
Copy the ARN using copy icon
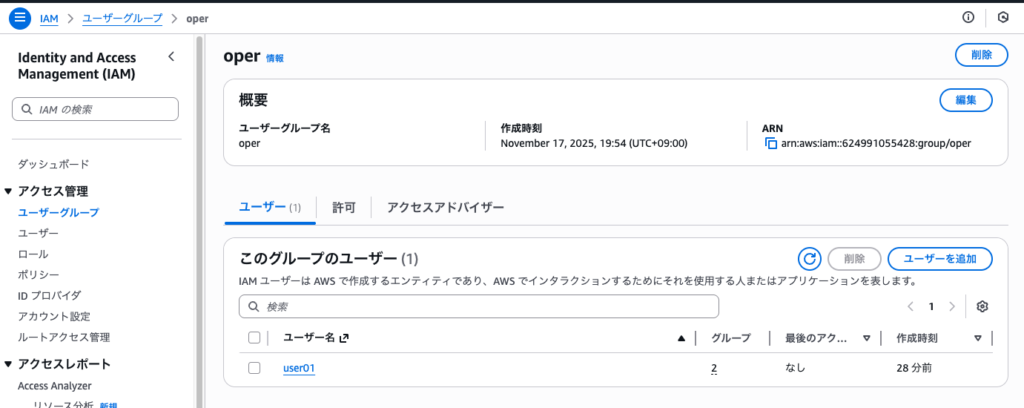point(771,144)
